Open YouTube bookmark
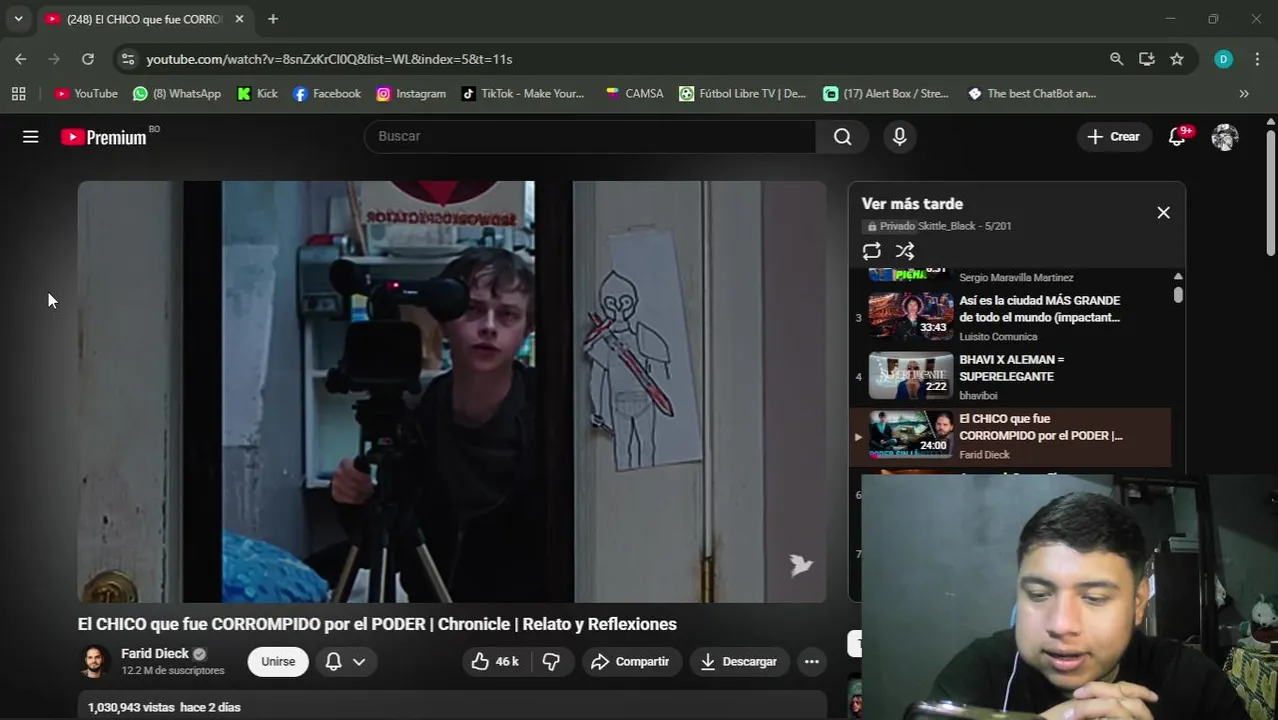 coord(86,93)
